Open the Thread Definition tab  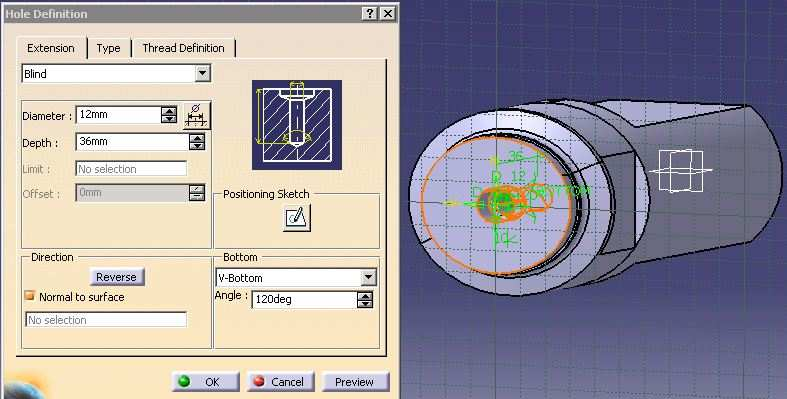183,48
